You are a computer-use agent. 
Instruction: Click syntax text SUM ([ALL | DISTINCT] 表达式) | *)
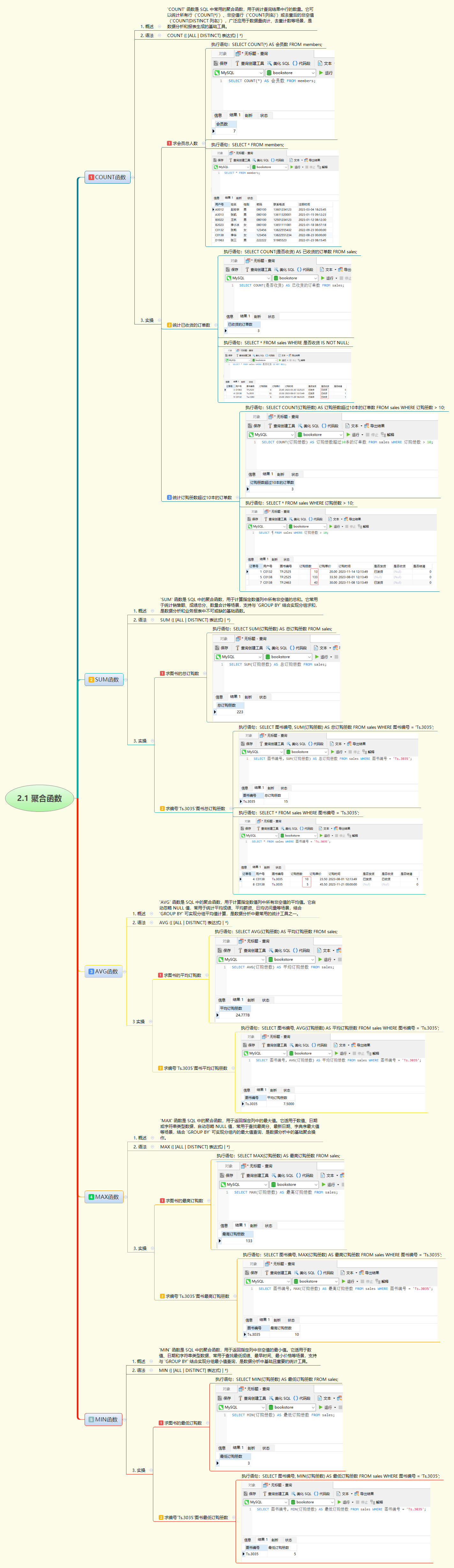(195, 620)
